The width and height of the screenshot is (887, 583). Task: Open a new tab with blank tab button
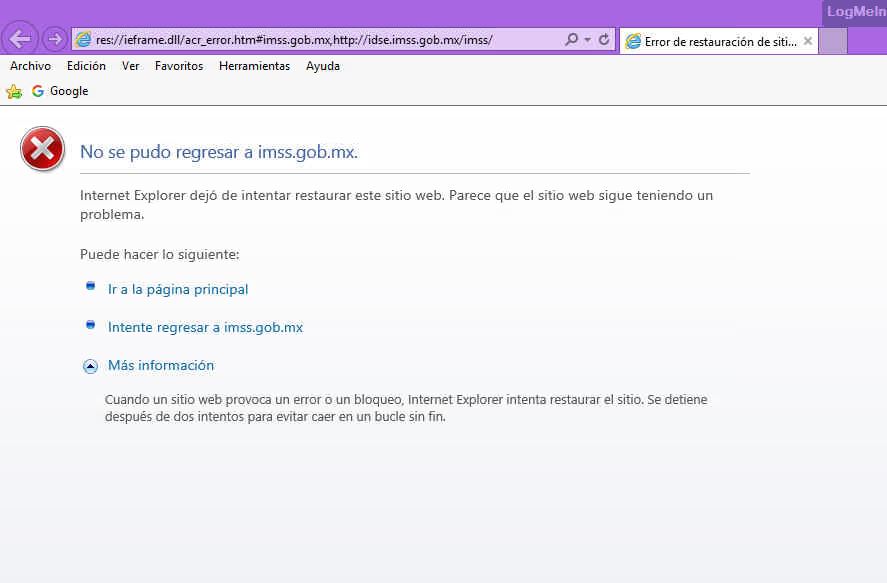point(833,41)
